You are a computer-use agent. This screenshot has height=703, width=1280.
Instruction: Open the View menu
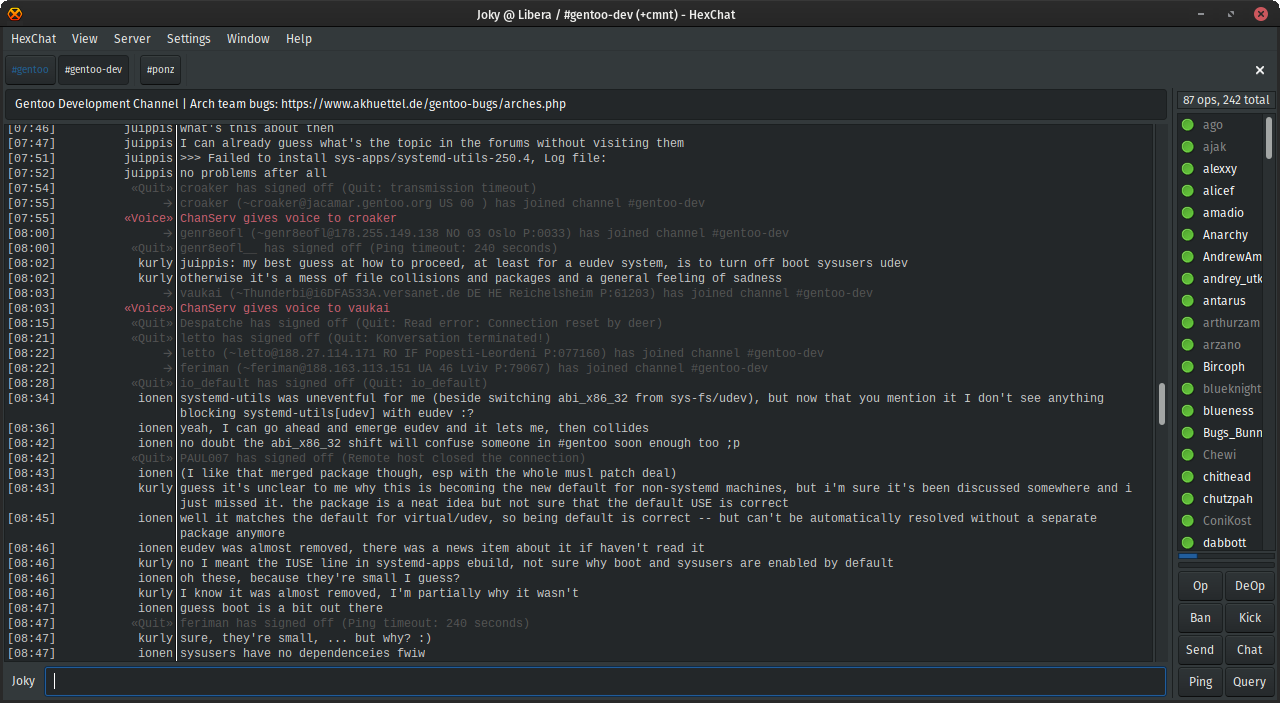click(85, 39)
